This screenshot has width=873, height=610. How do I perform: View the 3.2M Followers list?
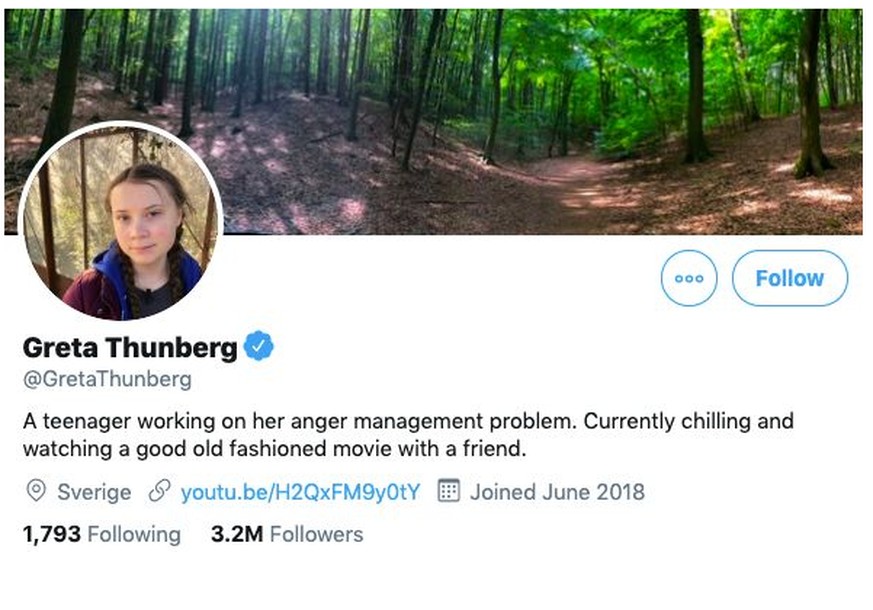pos(287,534)
